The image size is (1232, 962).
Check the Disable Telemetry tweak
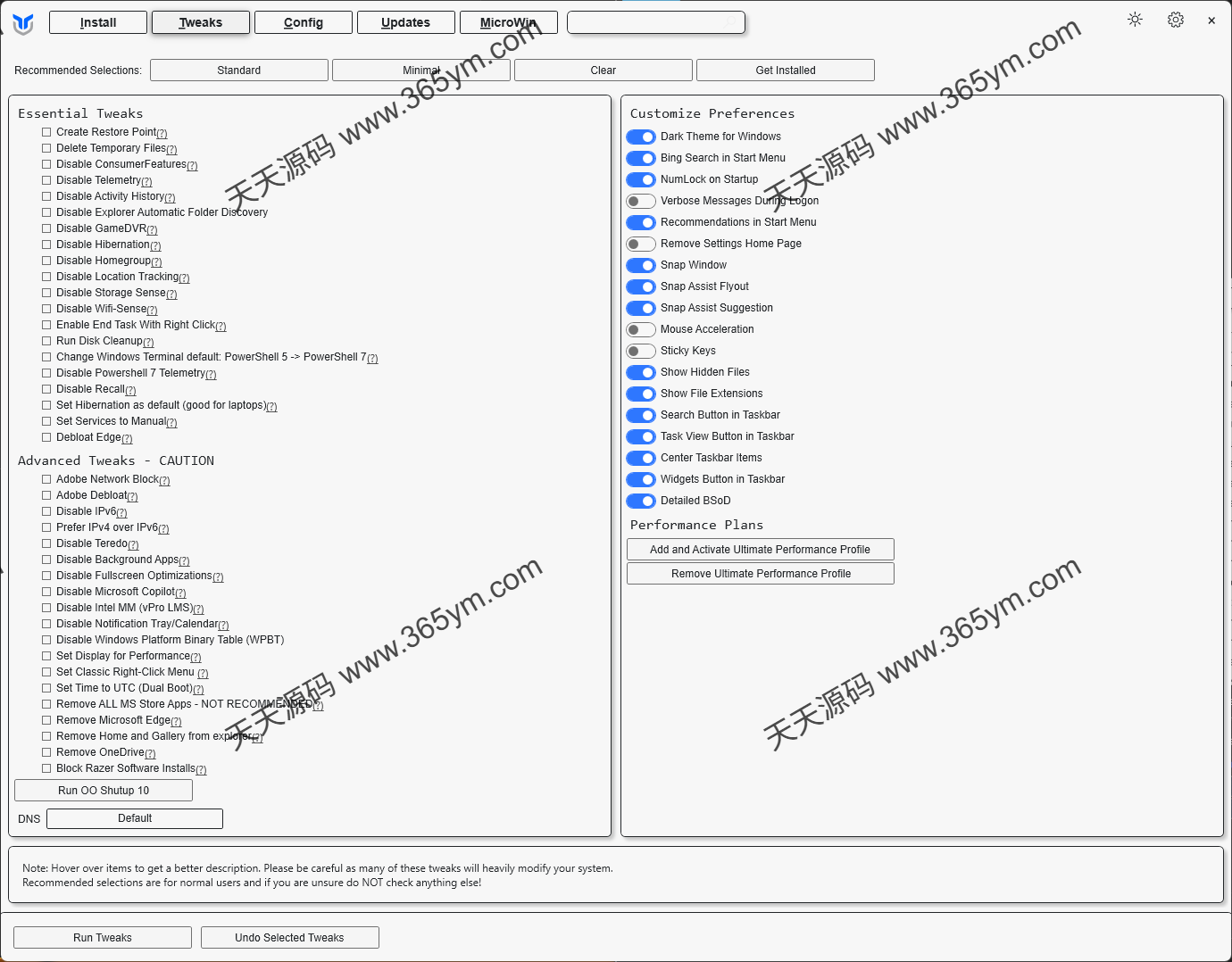46,180
